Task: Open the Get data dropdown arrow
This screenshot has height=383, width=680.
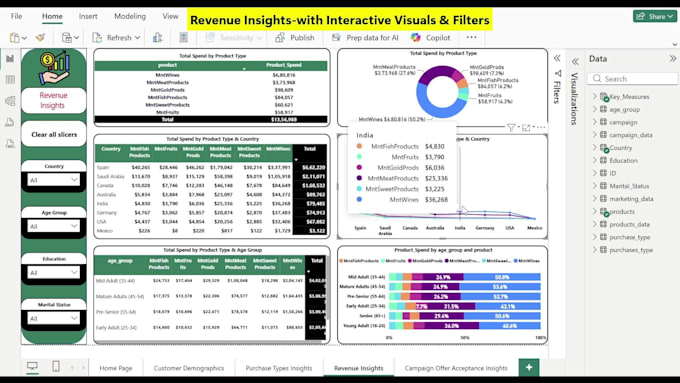Action: click(76, 38)
